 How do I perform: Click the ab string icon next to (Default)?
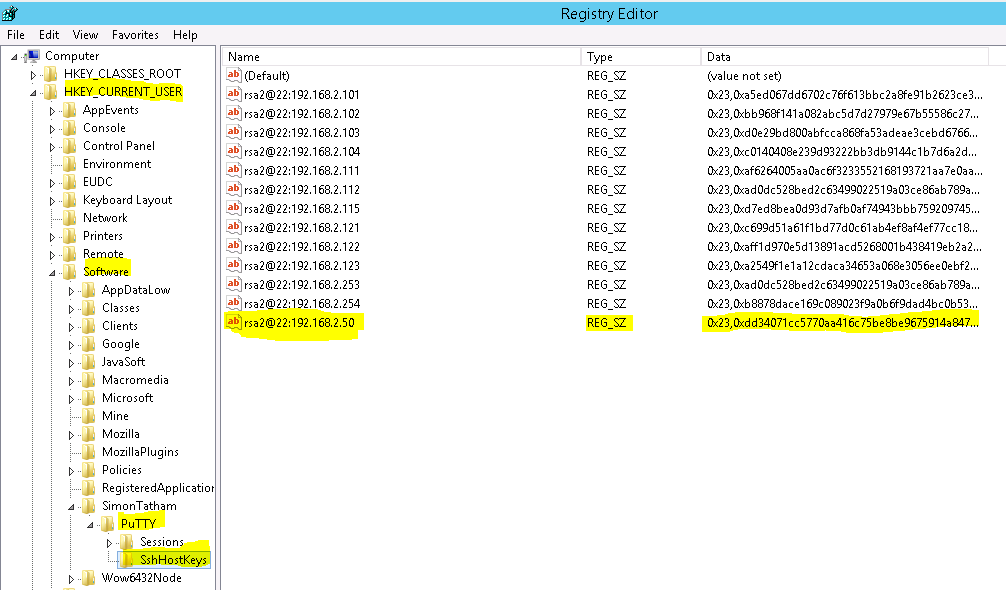click(233, 75)
